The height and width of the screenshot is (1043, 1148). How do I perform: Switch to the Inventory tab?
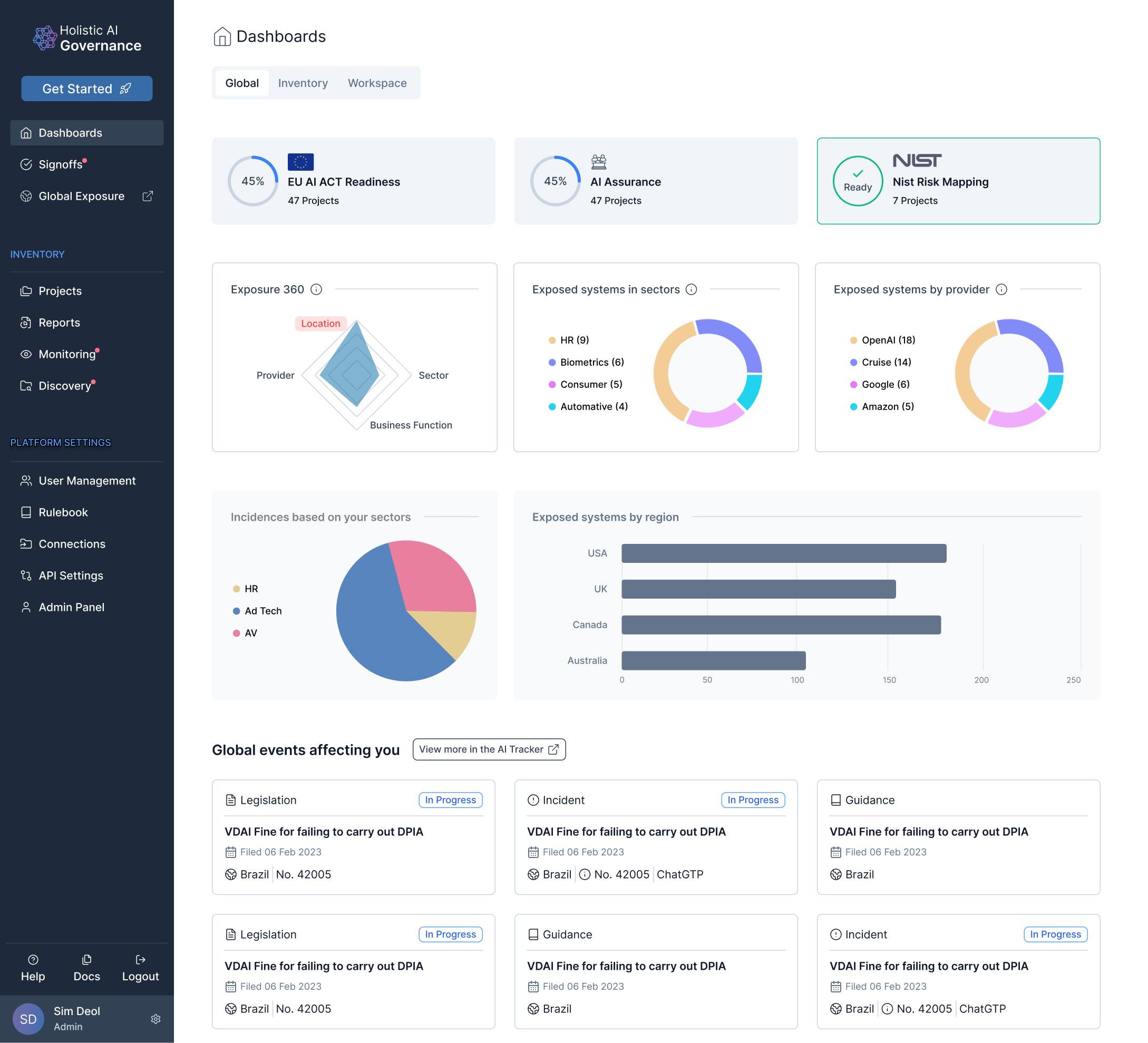(x=303, y=83)
